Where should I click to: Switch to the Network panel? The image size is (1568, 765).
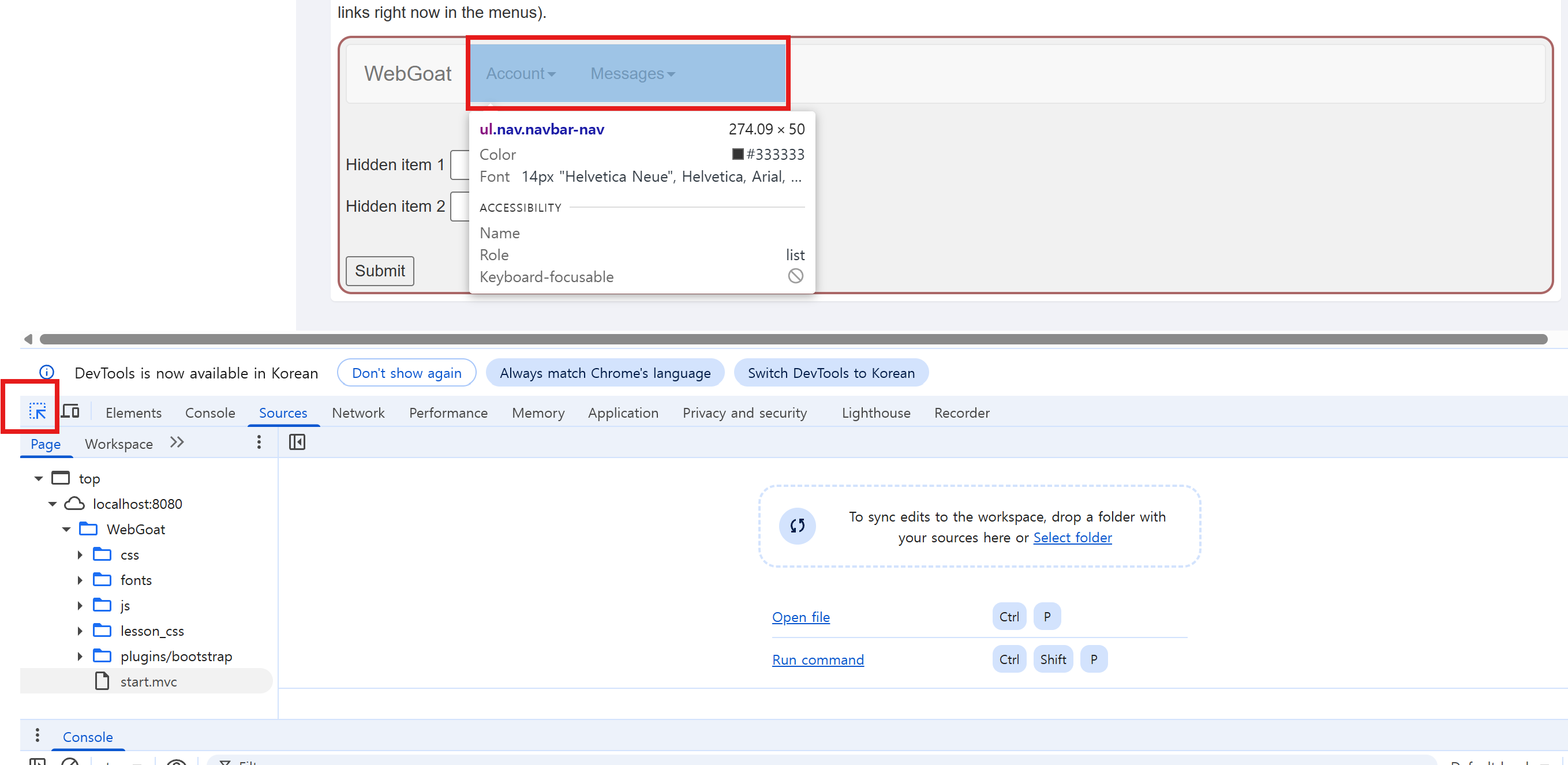pos(358,412)
